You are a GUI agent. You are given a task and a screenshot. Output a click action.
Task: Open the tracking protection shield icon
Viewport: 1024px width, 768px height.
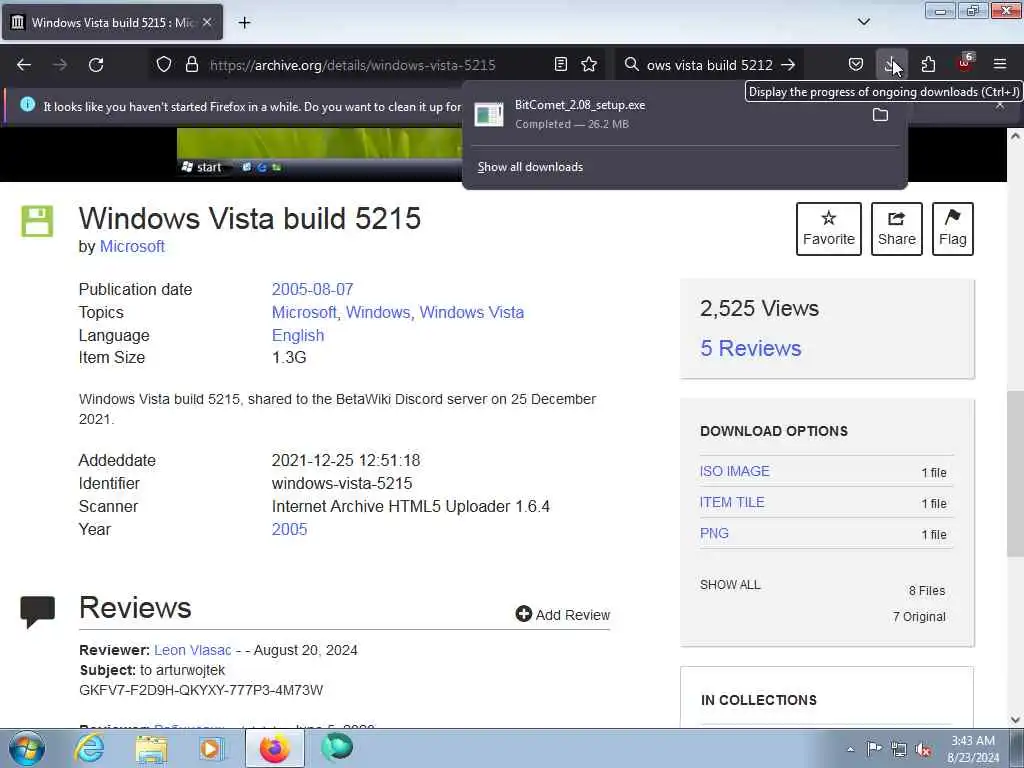coord(164,64)
